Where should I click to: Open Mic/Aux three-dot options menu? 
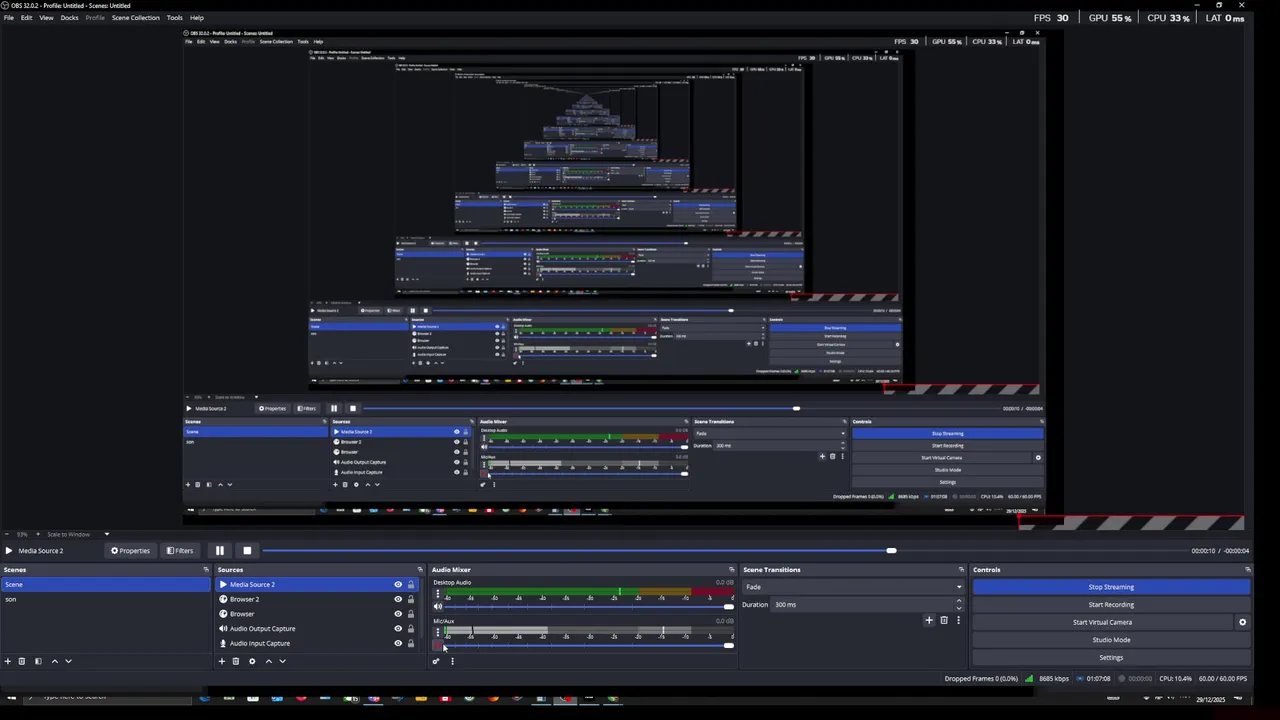point(437,633)
